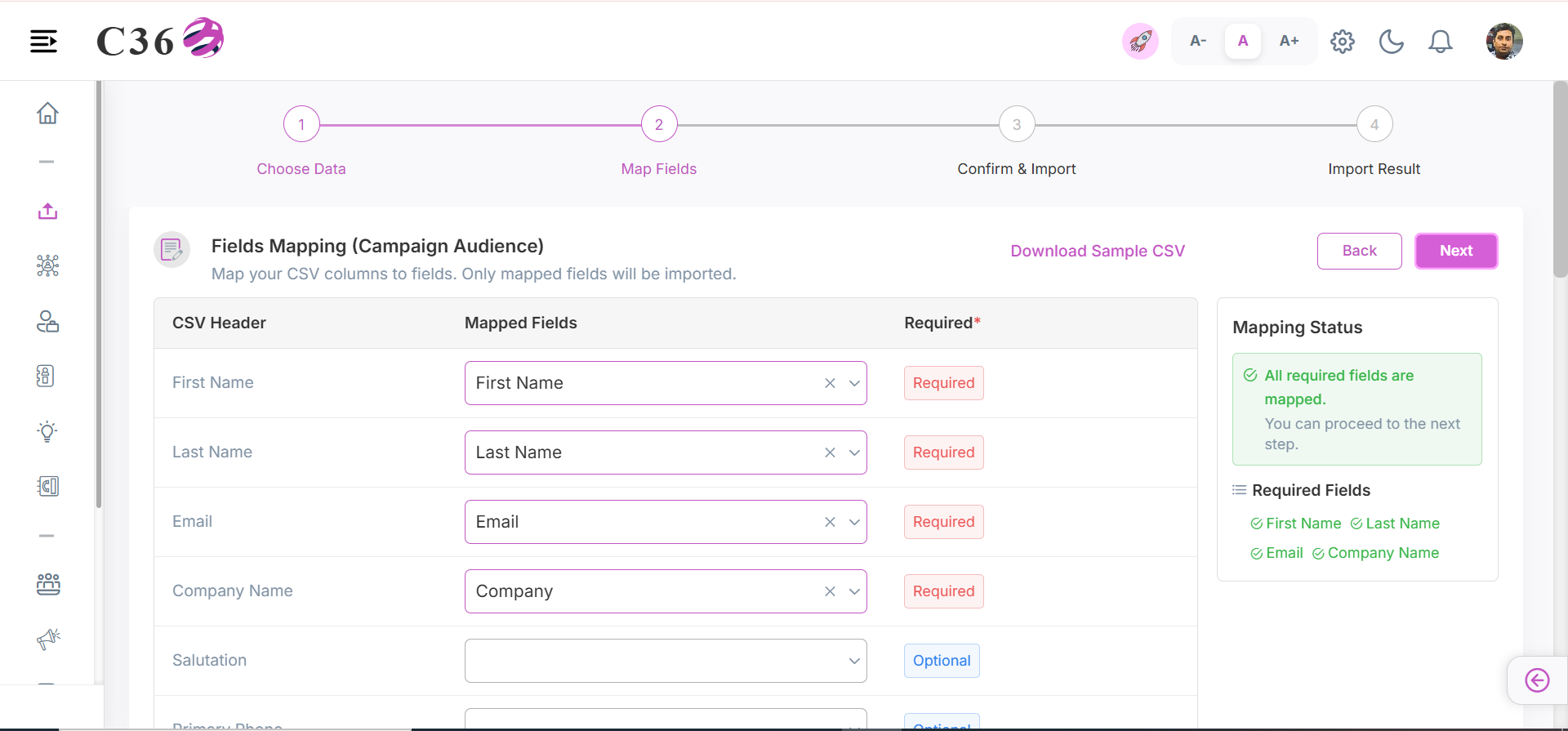Select the A+ larger font option
Screen dimensions: 1568x731
pos(1289,41)
